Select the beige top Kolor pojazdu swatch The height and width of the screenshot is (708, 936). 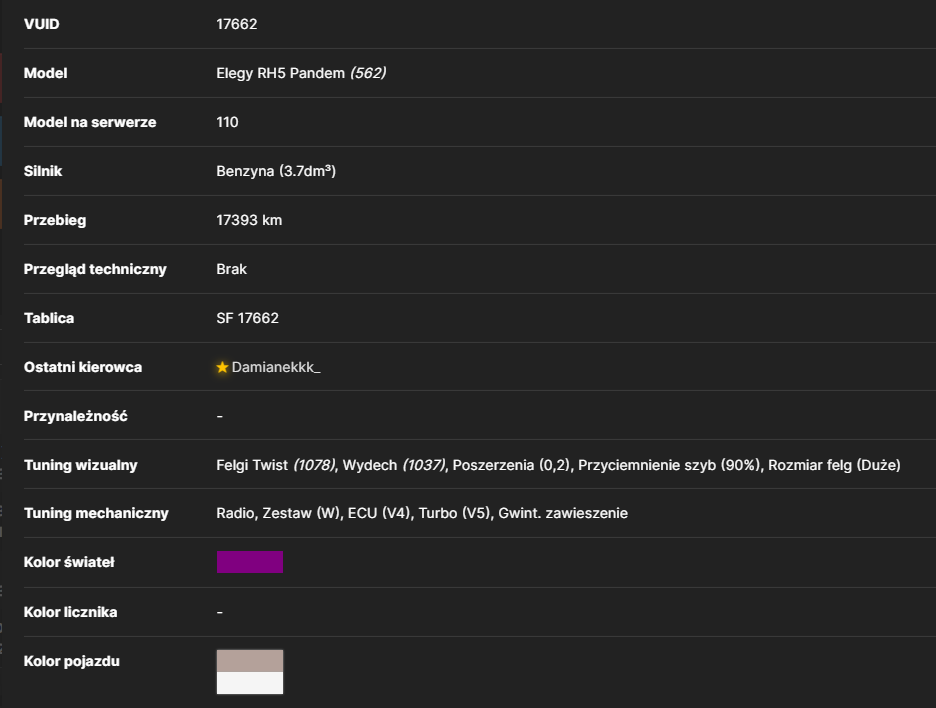pos(250,661)
